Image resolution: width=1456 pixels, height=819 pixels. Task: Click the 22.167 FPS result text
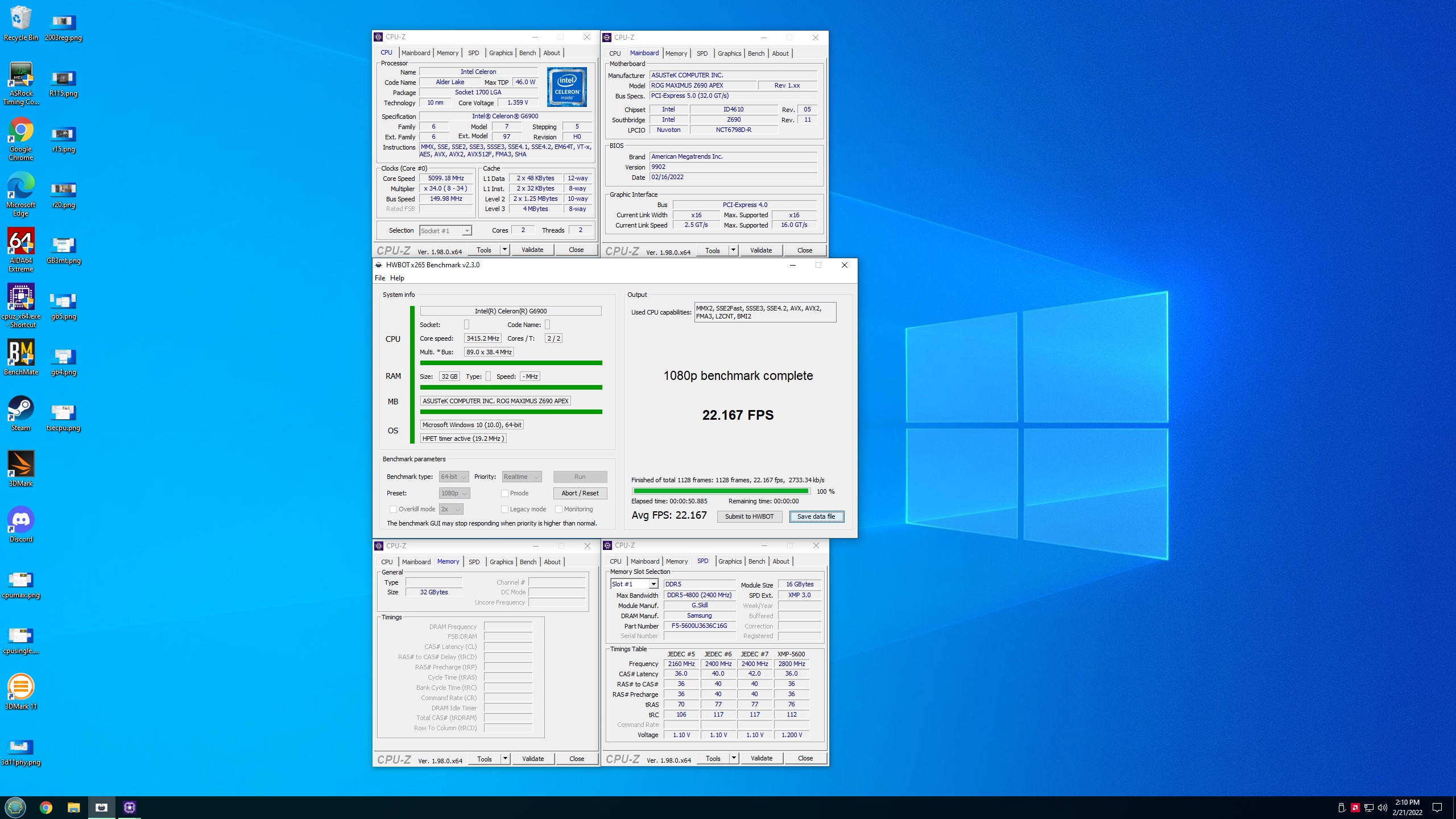[738, 415]
